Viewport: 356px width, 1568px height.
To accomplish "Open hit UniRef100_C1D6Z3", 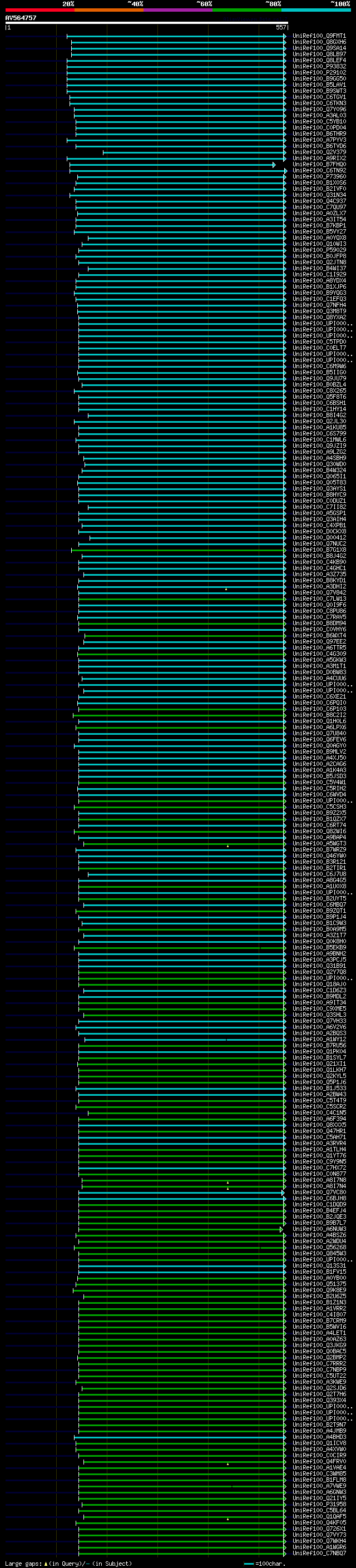I will point(319,990).
